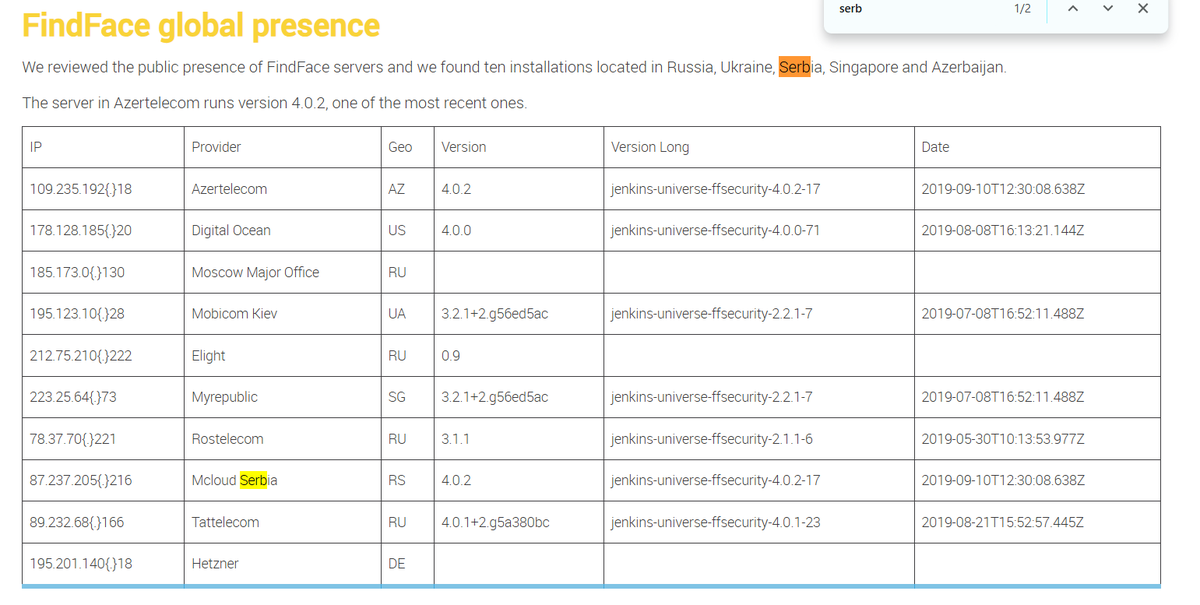Click the Elight provider cell
The width and height of the screenshot is (1200, 605).
tap(282, 355)
